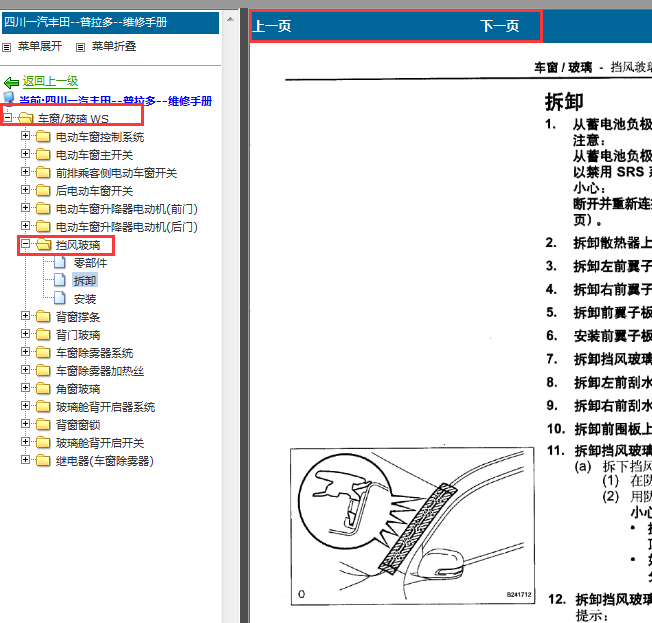Click the page icon beside 拆卸
This screenshot has width=652, height=623.
[x=60, y=280]
